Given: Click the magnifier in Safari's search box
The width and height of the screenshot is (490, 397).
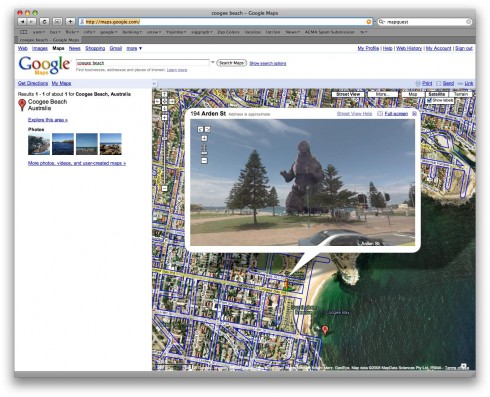Looking at the screenshot, I should click(381, 22).
